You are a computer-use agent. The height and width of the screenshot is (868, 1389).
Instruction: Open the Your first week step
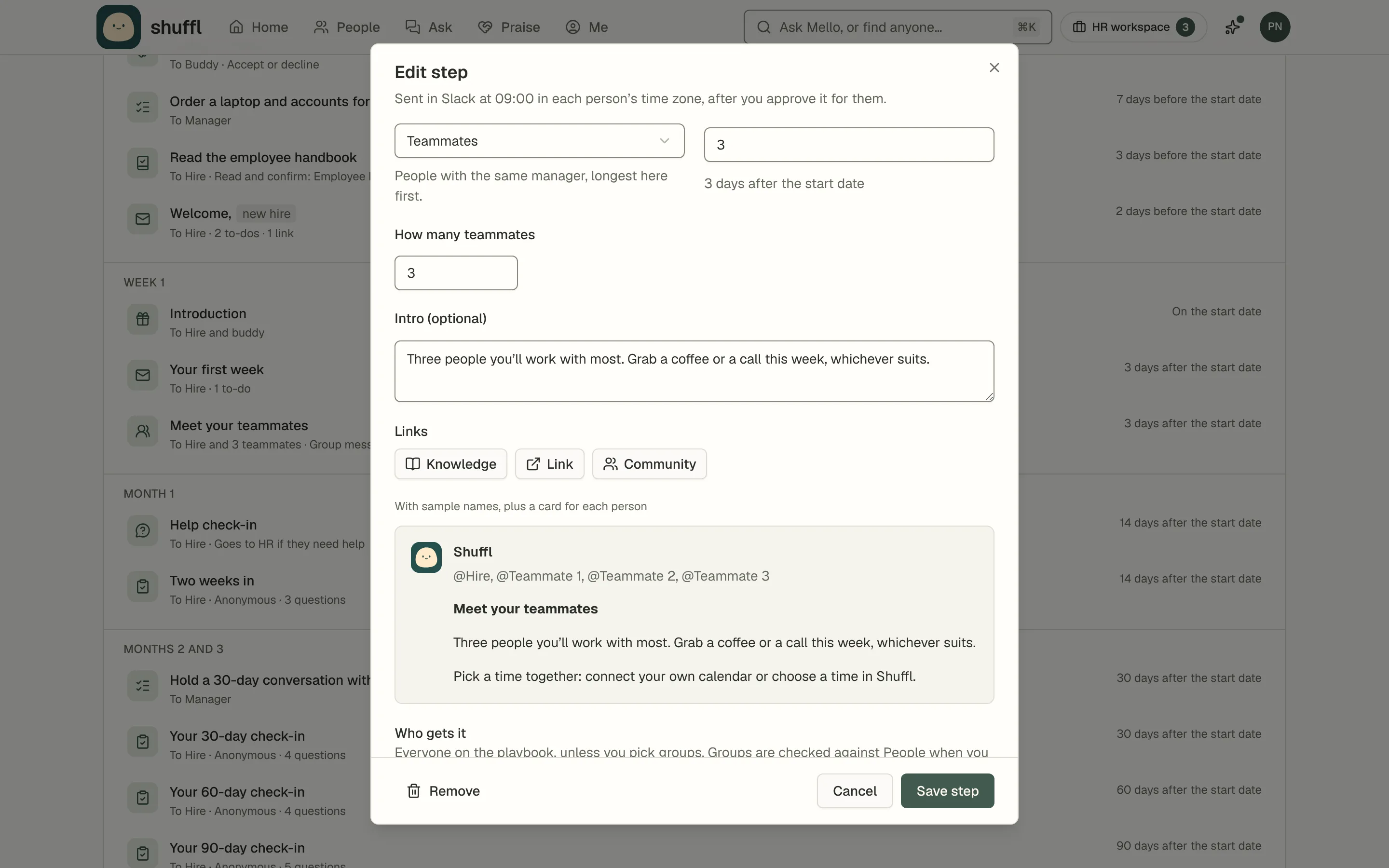coord(217,370)
